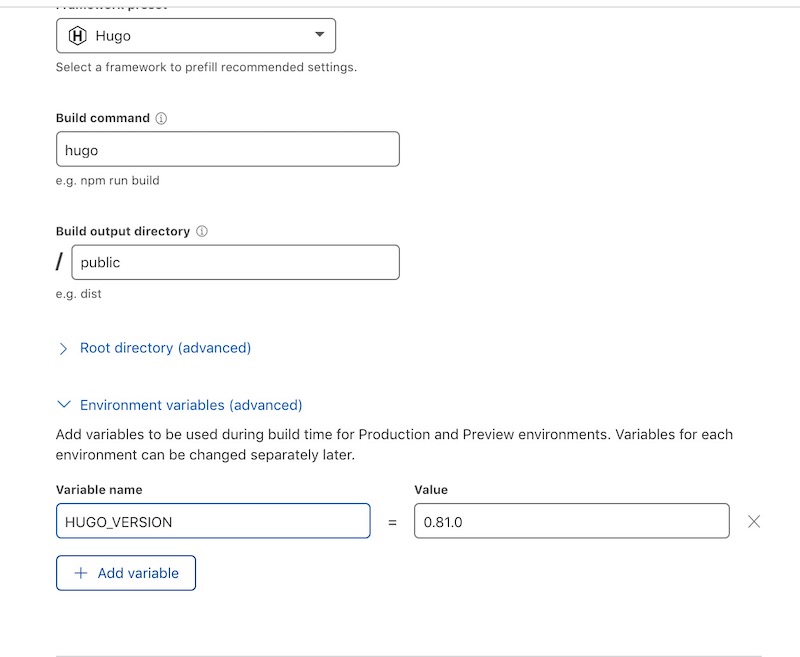Collapse Environment variables (advanced) section
The image size is (800, 657).
[179, 405]
